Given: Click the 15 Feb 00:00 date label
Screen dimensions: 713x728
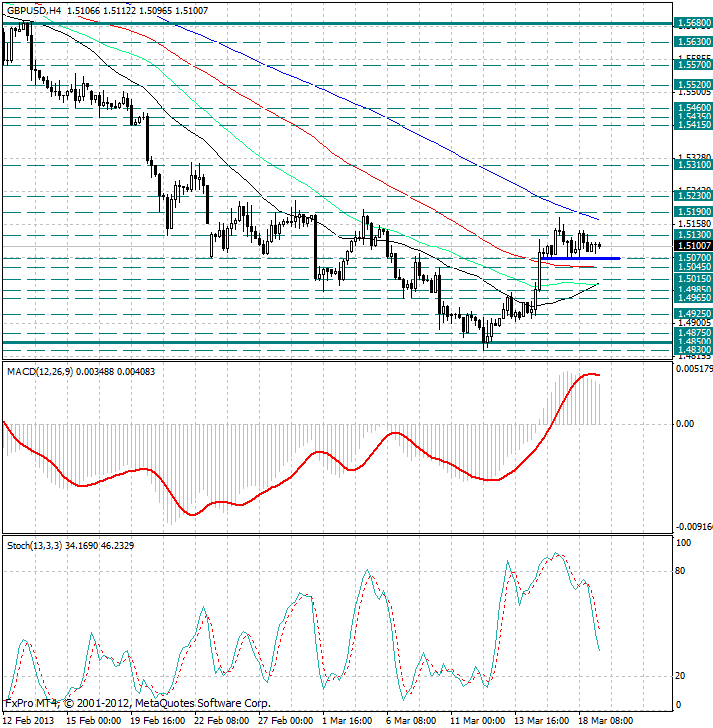Looking at the screenshot, I should (x=94, y=721).
